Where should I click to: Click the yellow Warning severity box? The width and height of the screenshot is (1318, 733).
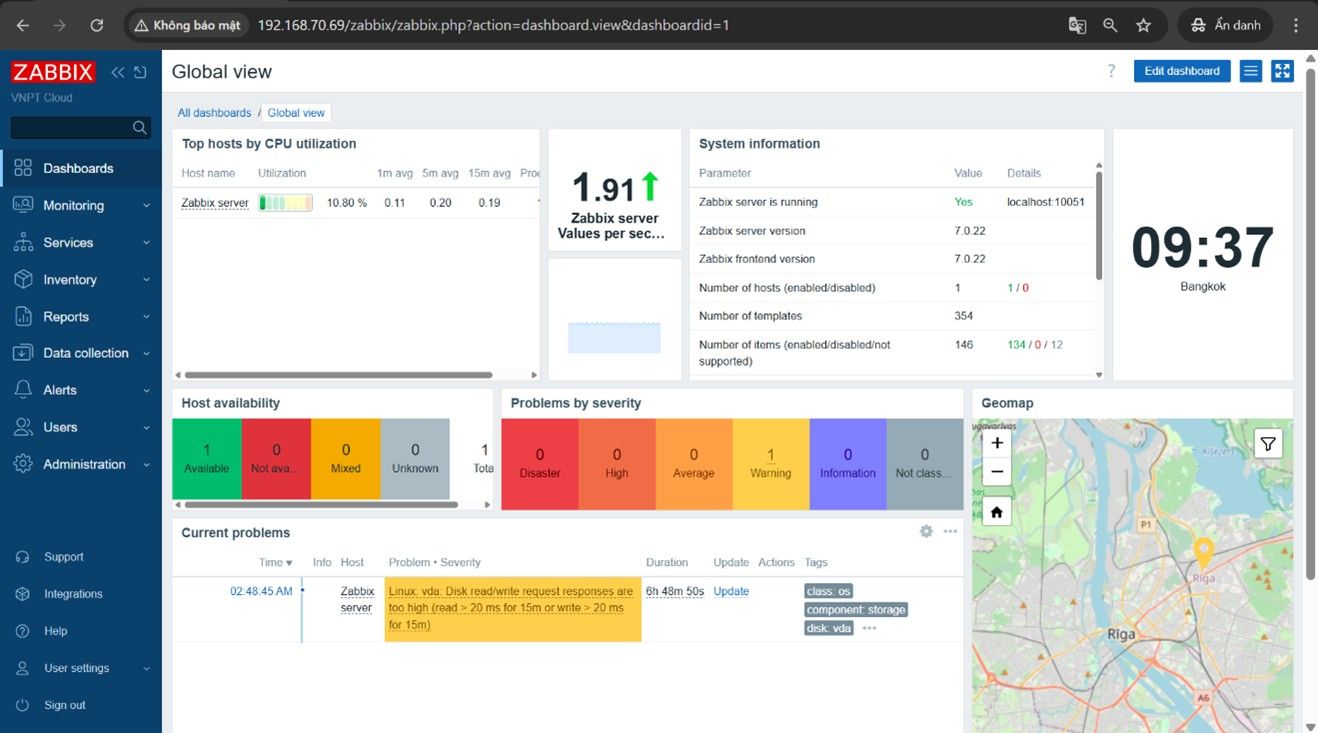coord(770,464)
